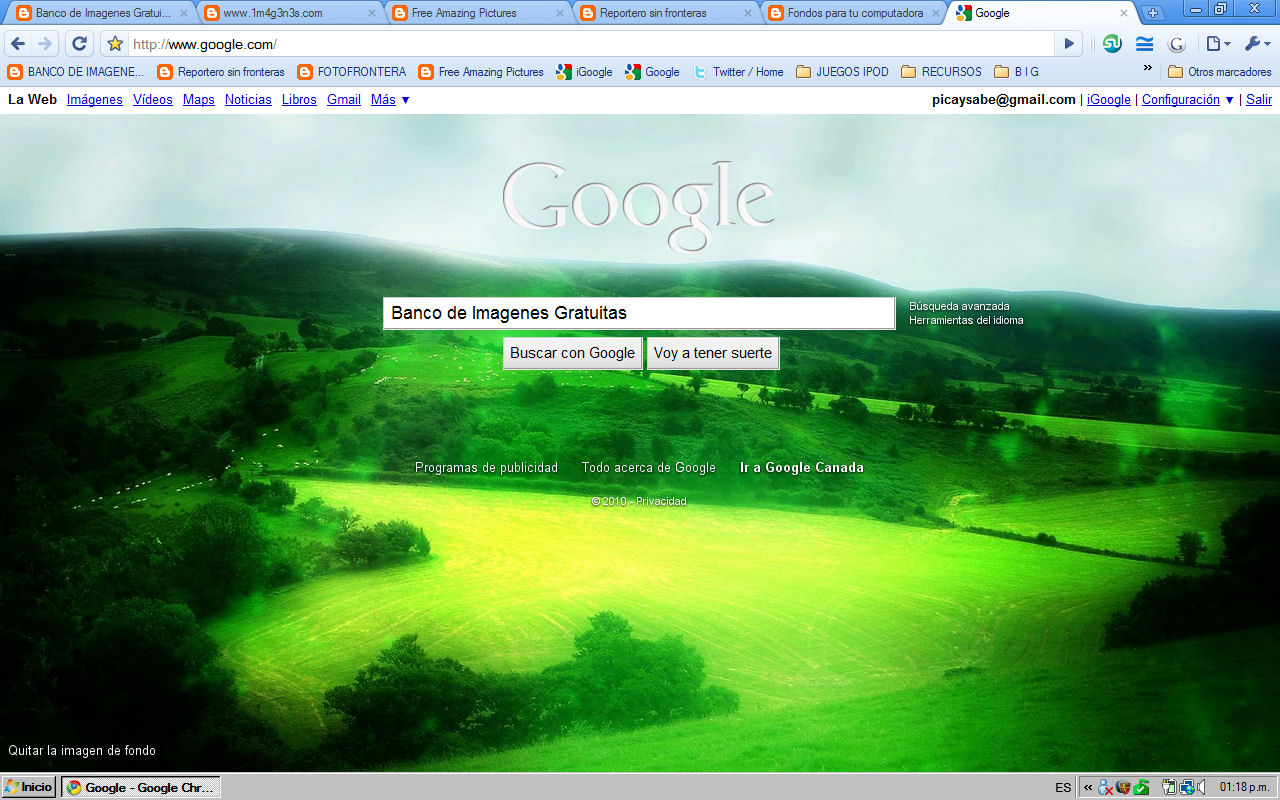Click the ES language indicator in taskbar

1063,787
